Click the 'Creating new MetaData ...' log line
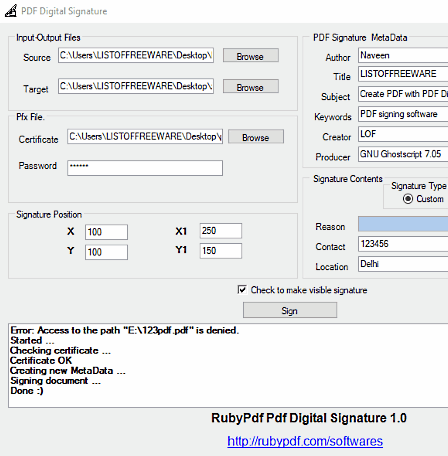448x456 pixels. (68, 371)
